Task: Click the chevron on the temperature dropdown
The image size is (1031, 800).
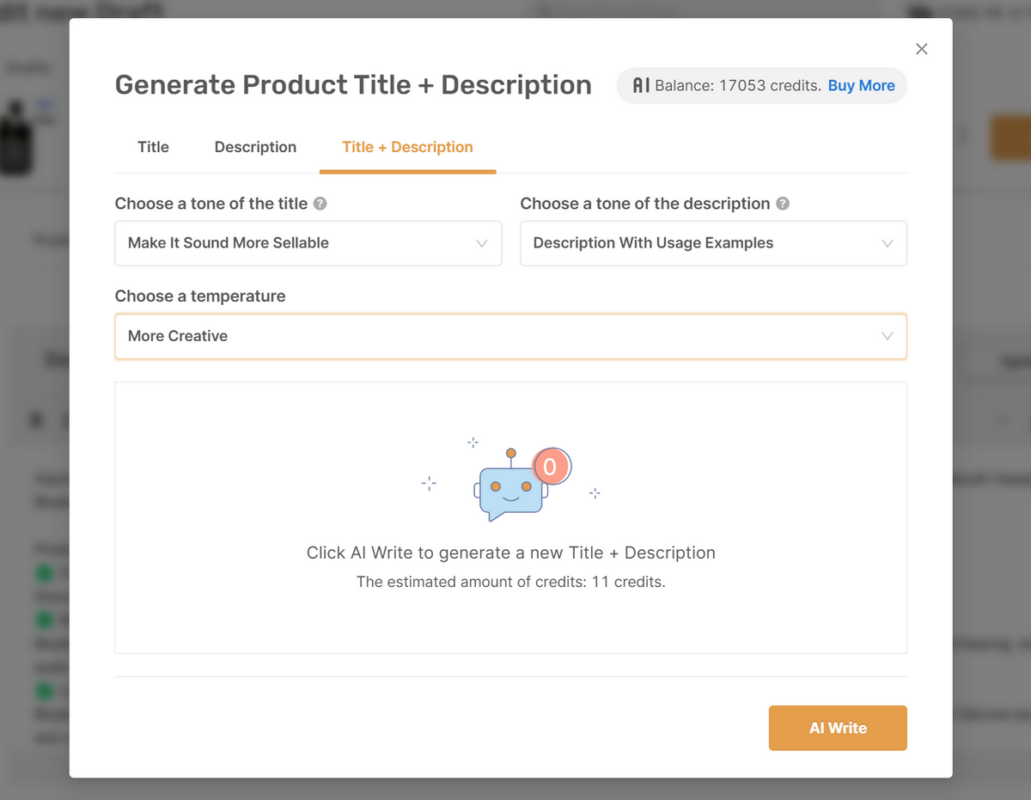Action: (887, 337)
